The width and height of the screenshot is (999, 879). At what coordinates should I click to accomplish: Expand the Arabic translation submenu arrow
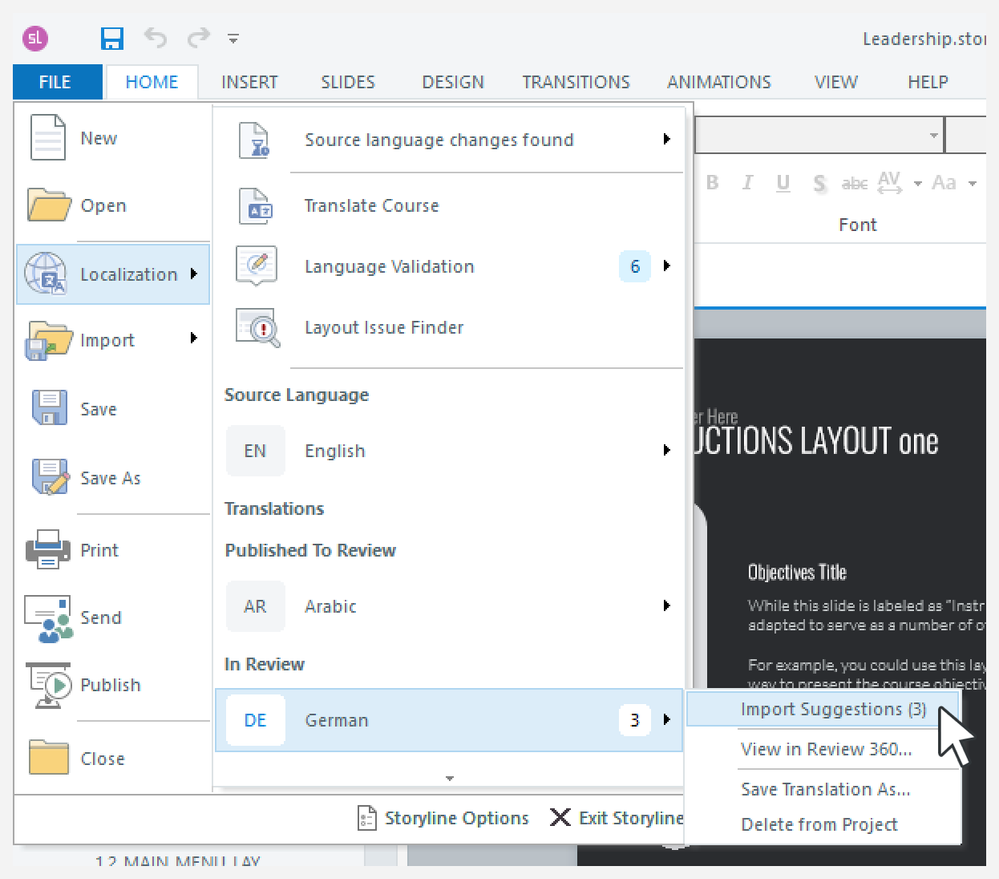666,606
